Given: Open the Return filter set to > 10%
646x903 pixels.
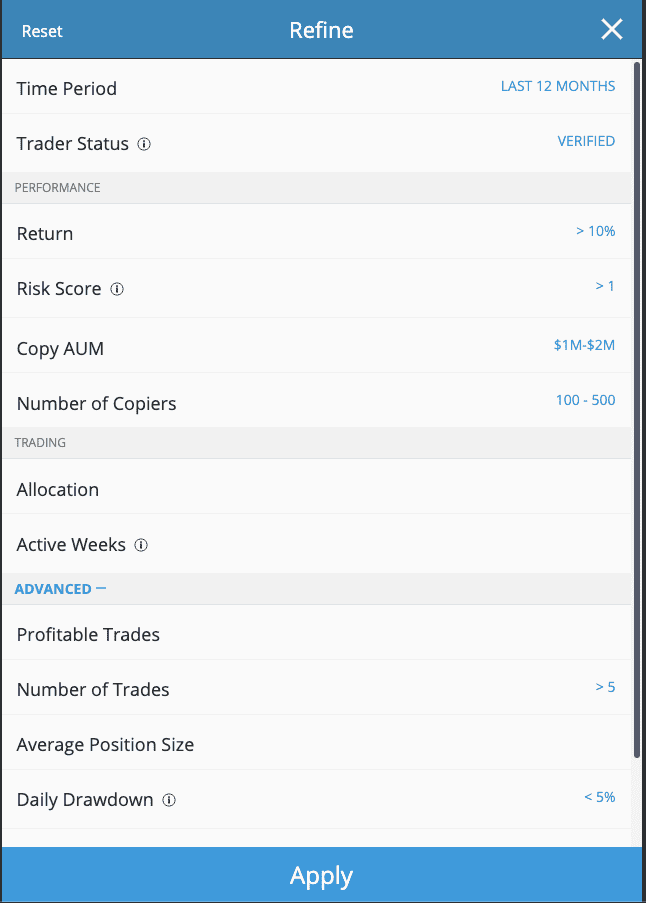Looking at the screenshot, I should pyautogui.click(x=317, y=232).
